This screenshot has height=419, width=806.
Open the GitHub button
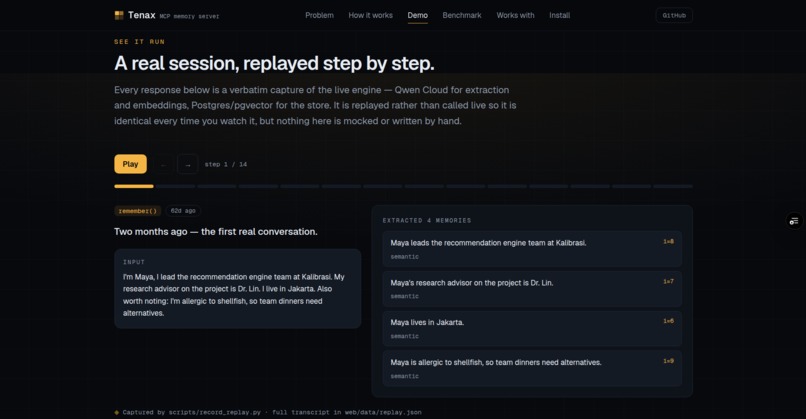674,15
